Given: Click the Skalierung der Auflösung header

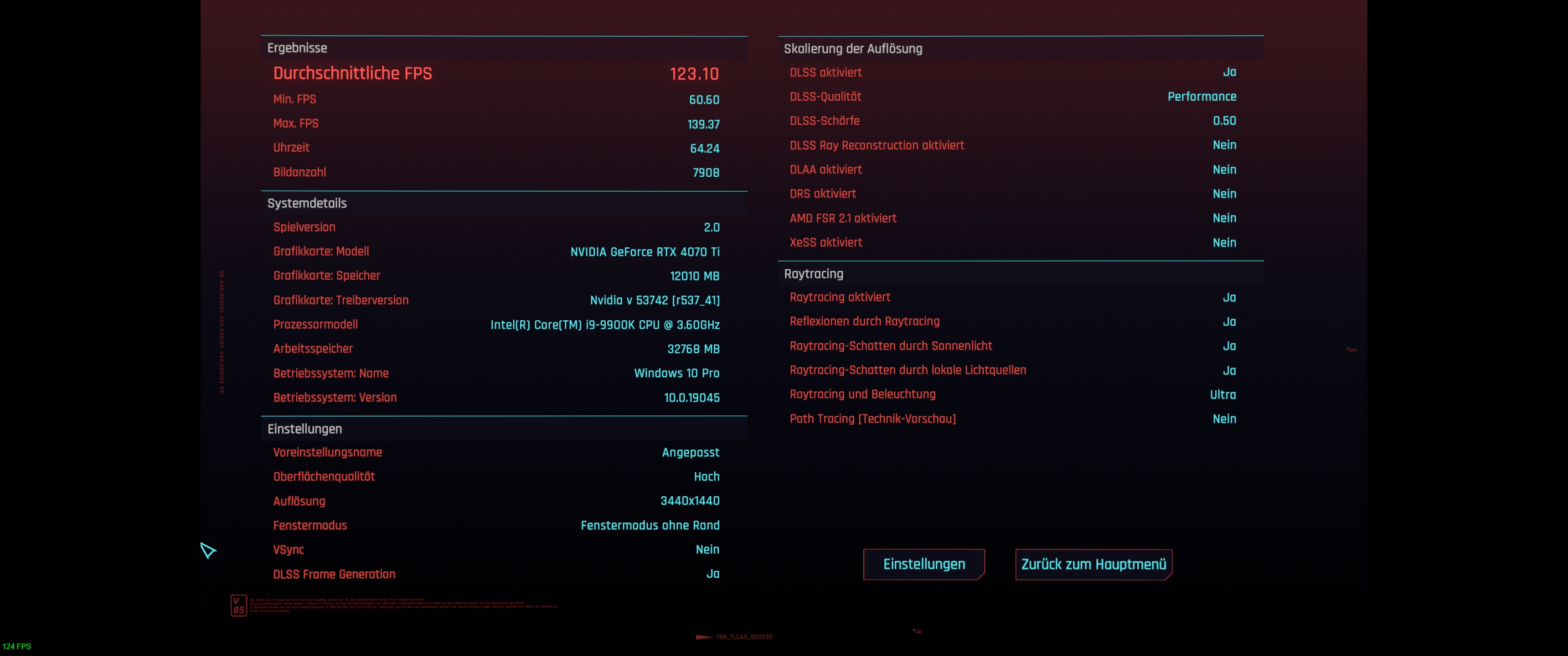Looking at the screenshot, I should [x=852, y=49].
